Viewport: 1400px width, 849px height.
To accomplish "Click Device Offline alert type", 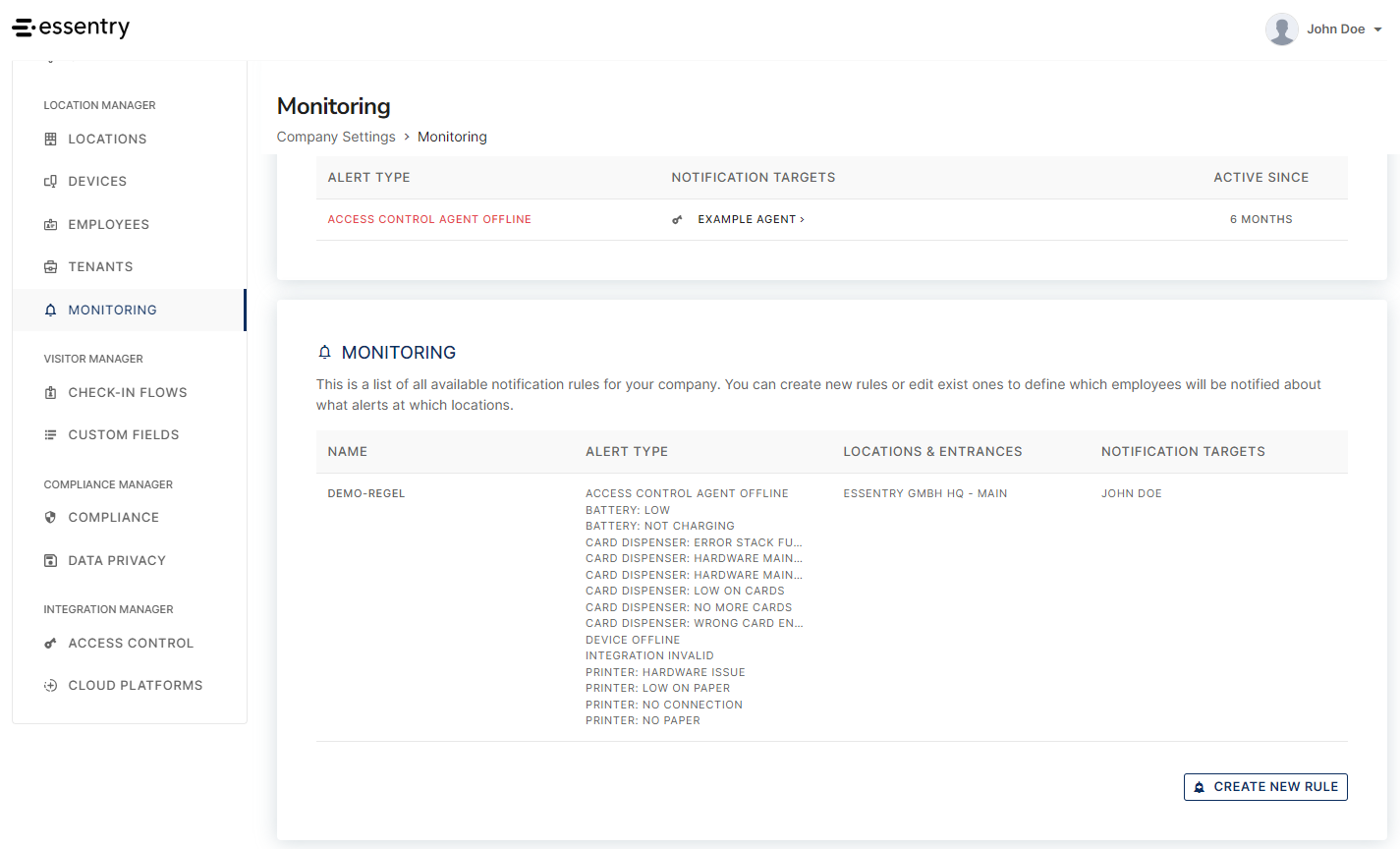I will pos(633,640).
